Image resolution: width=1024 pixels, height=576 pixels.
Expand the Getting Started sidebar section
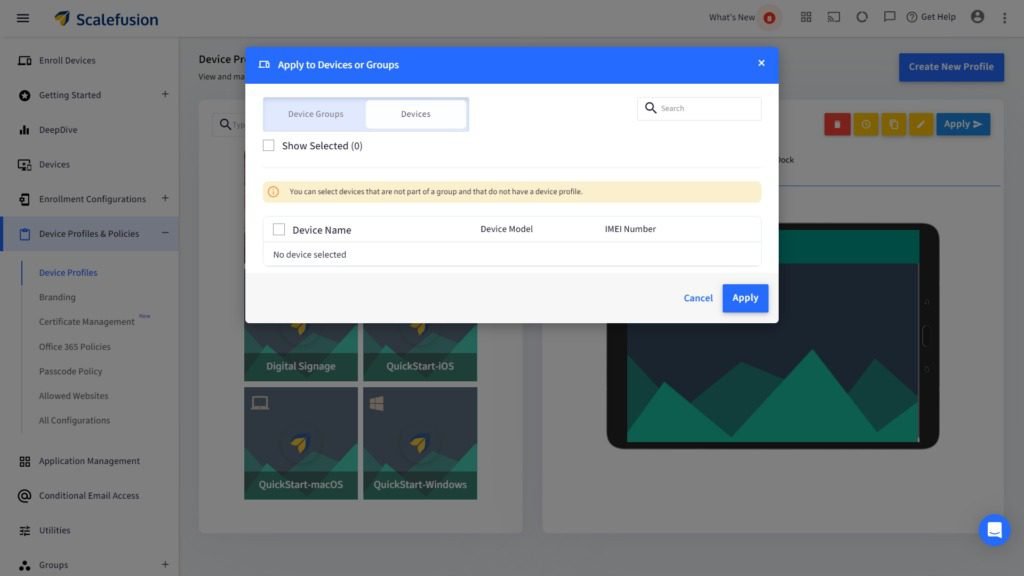tap(165, 95)
